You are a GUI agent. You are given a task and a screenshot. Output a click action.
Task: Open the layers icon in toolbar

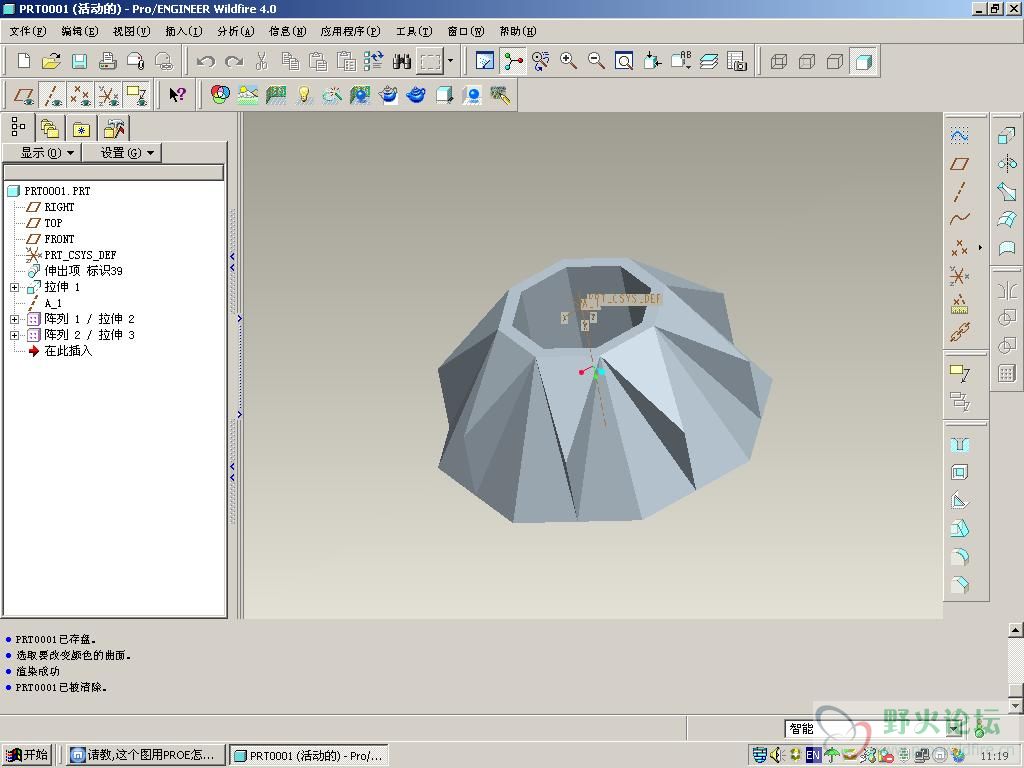pyautogui.click(x=709, y=61)
